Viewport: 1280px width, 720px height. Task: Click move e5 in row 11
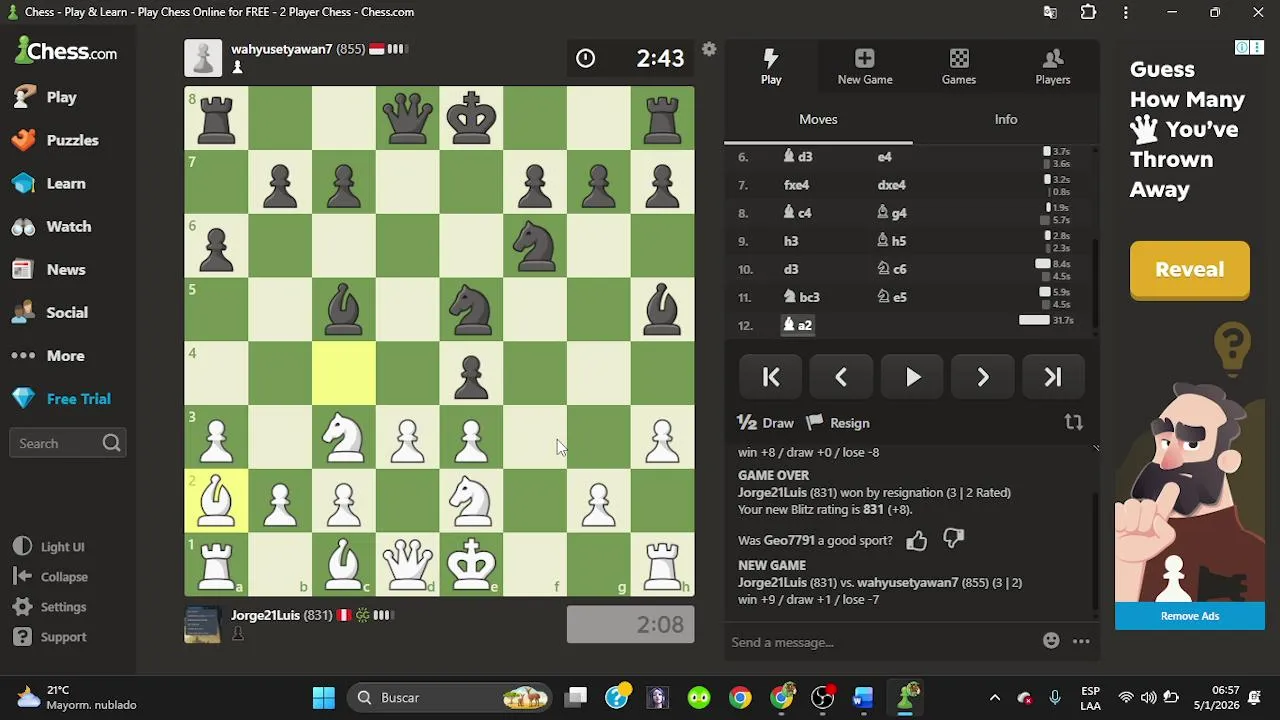pos(892,297)
